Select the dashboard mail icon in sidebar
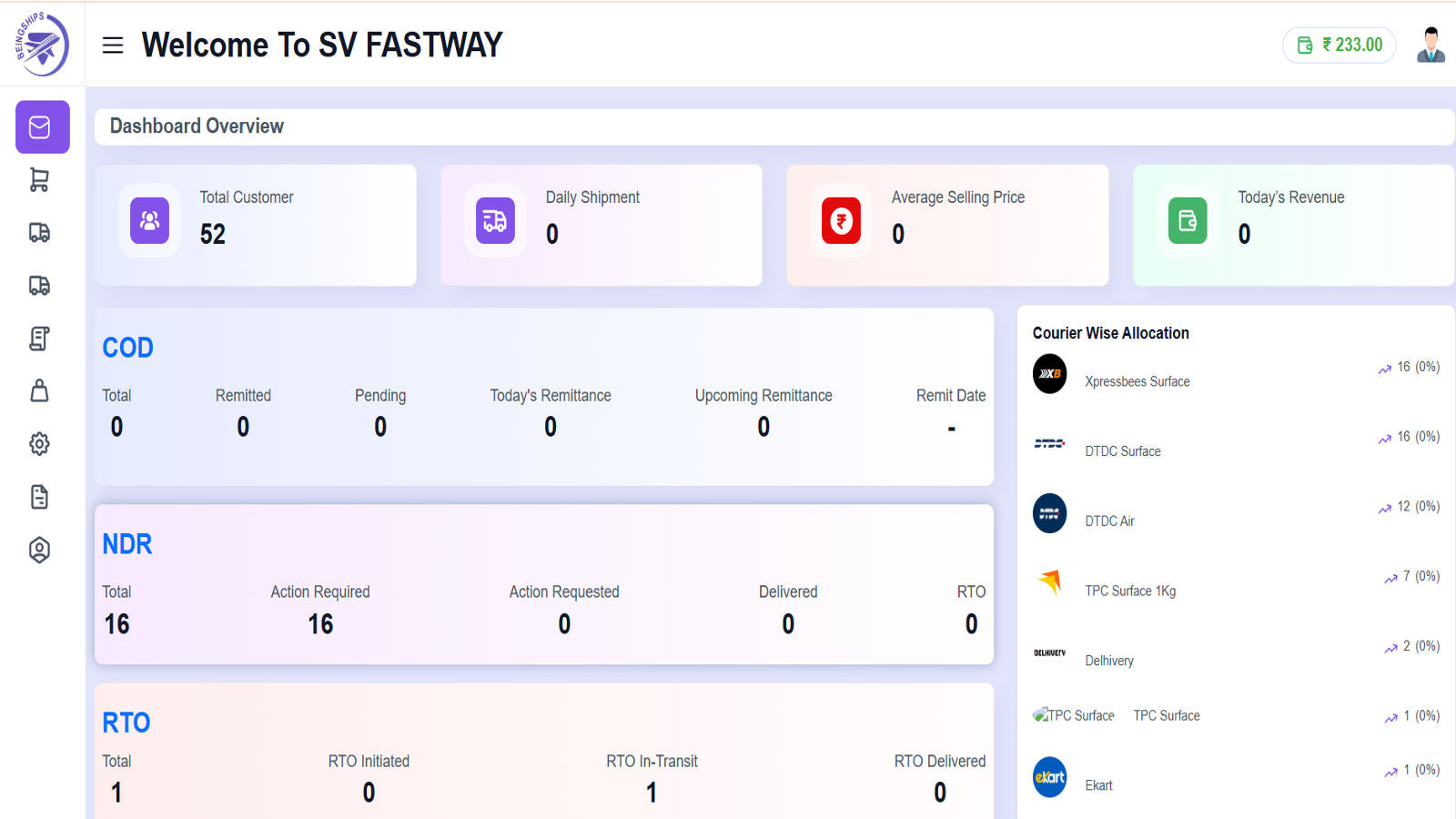 (x=43, y=126)
